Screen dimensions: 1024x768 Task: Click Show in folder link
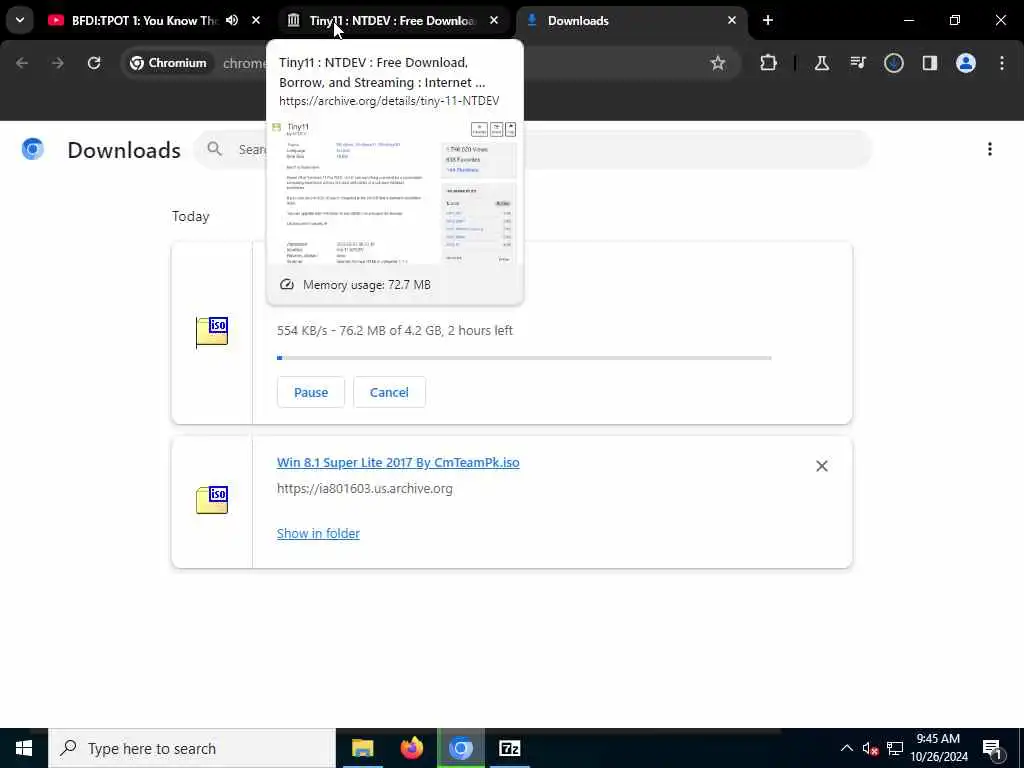(318, 533)
